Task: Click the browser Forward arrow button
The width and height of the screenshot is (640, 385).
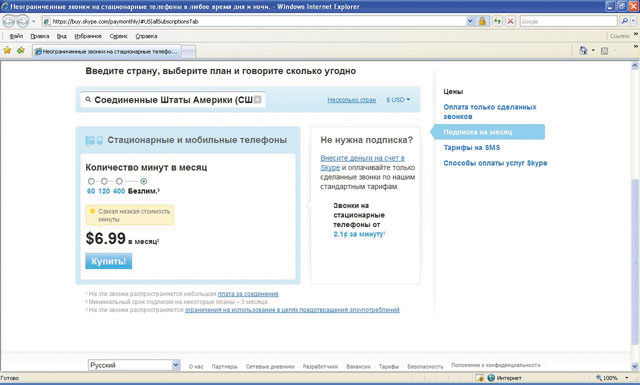Action: pyautogui.click(x=22, y=21)
